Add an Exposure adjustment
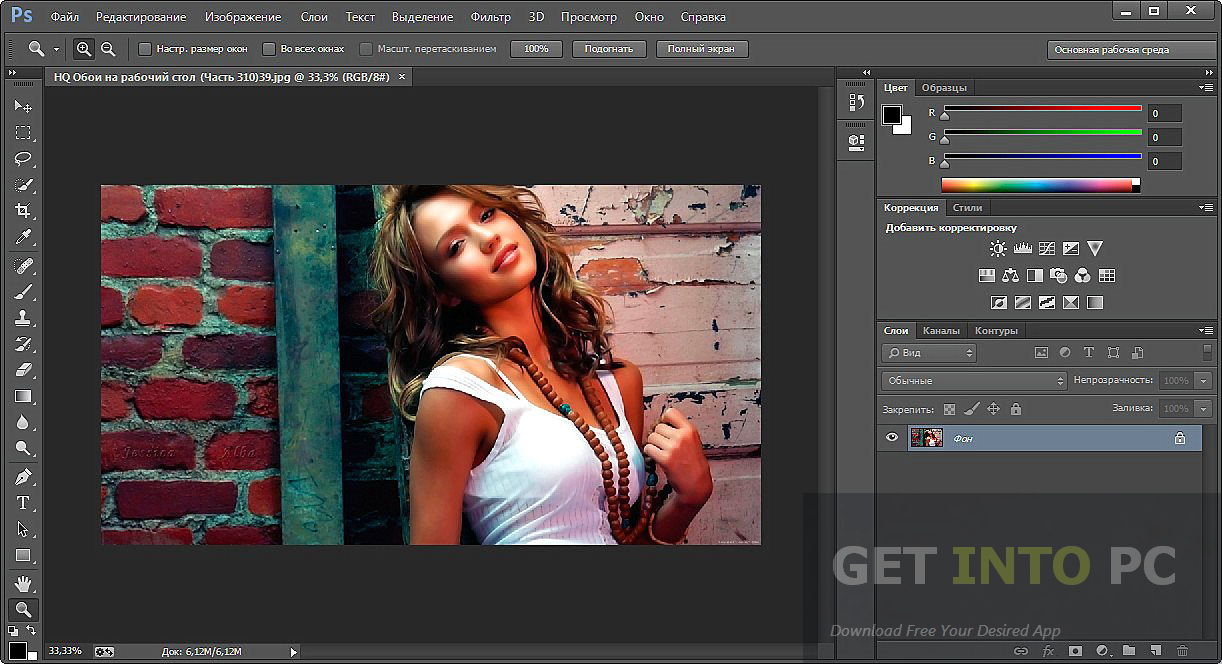The image size is (1222, 664). (1071, 248)
